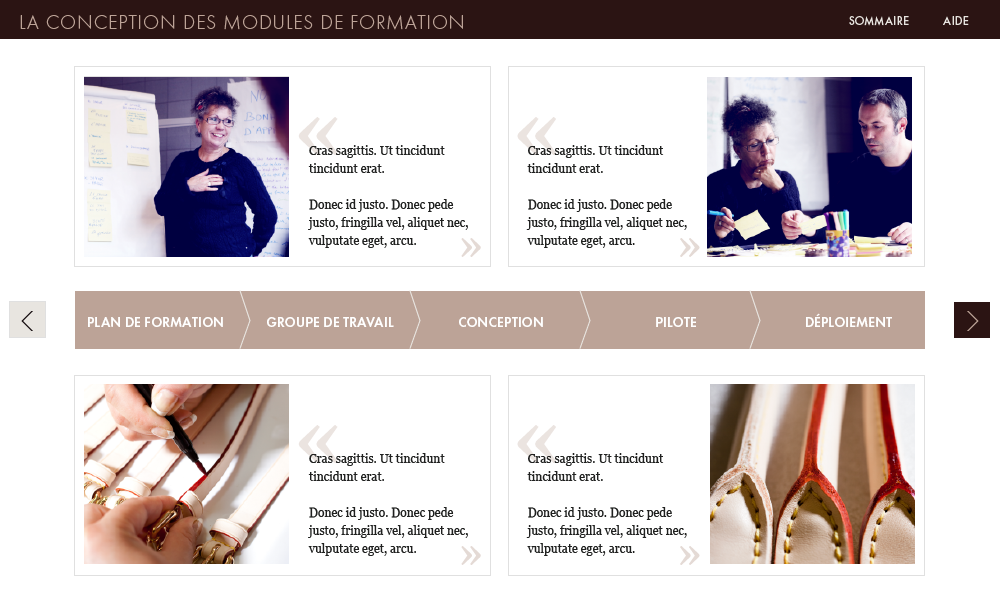Click the previous page left arrow

coord(27,319)
